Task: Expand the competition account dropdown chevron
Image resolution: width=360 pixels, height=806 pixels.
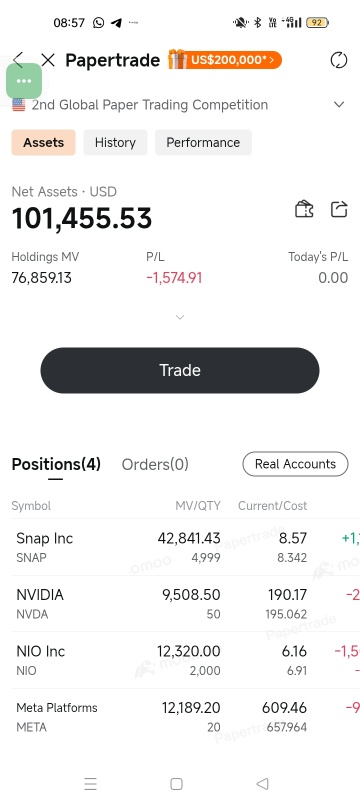Action: [x=339, y=105]
